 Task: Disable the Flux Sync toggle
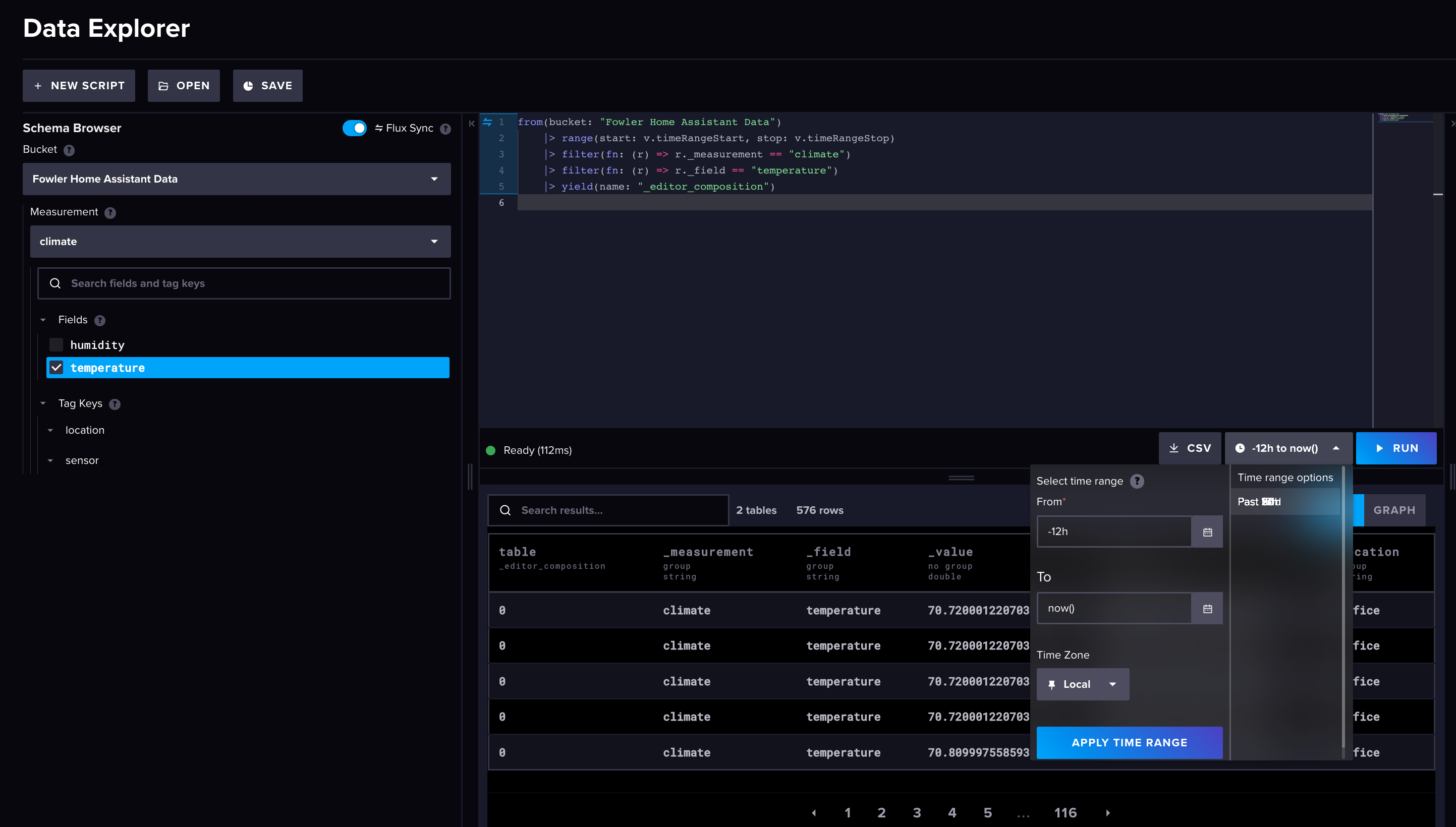click(x=355, y=128)
